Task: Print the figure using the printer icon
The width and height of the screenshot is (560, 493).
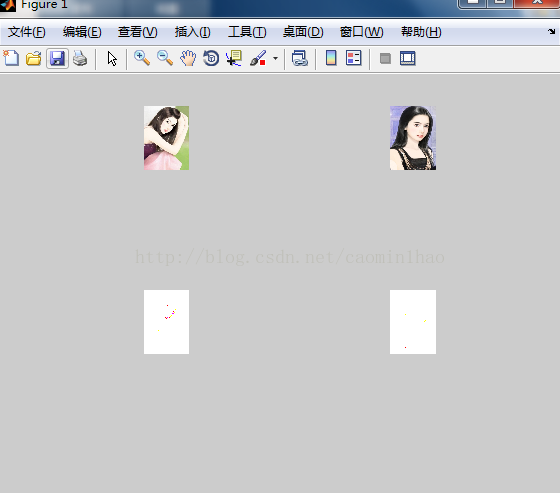Action: 80,58
